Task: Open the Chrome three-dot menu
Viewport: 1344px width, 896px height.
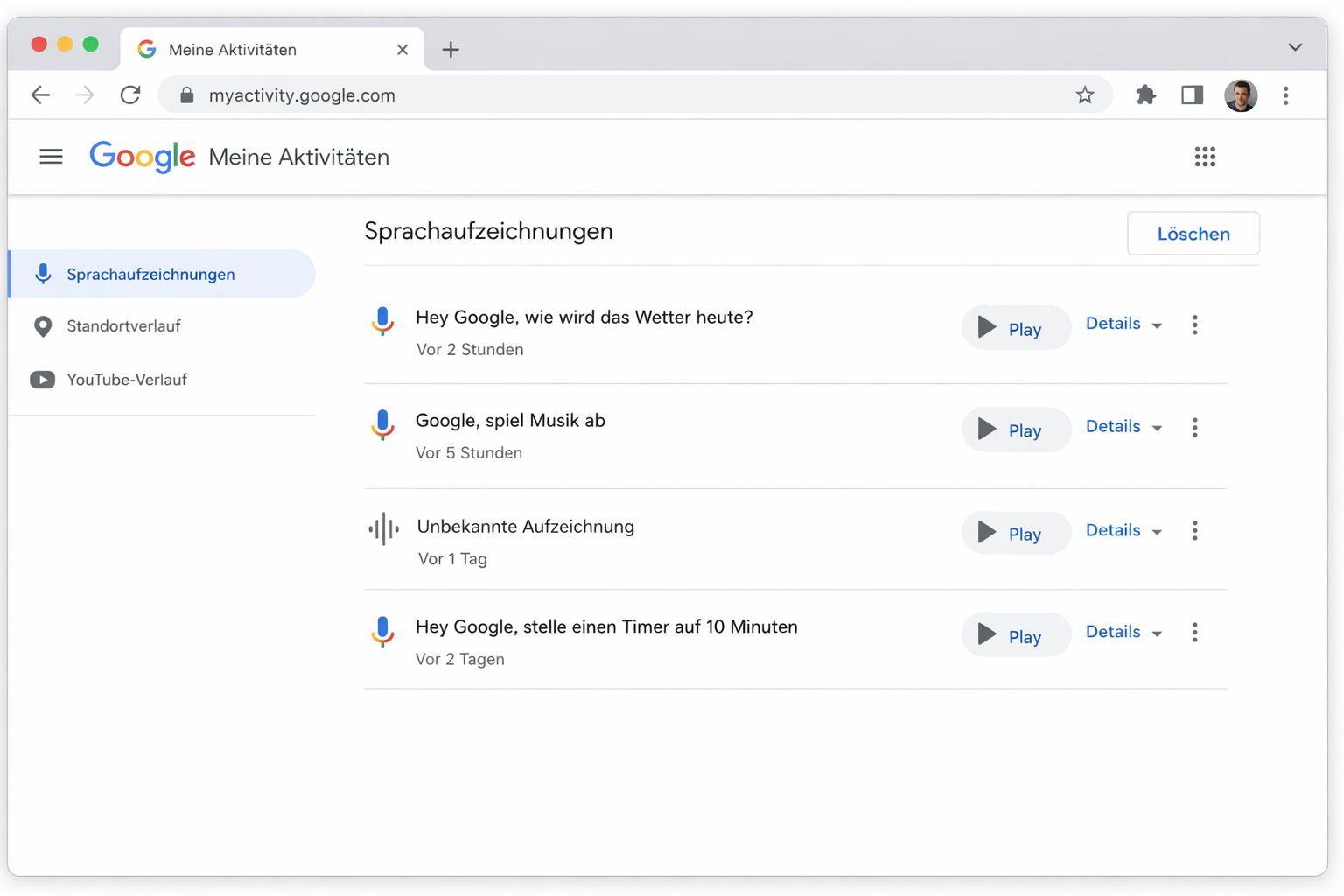Action: [x=1285, y=94]
